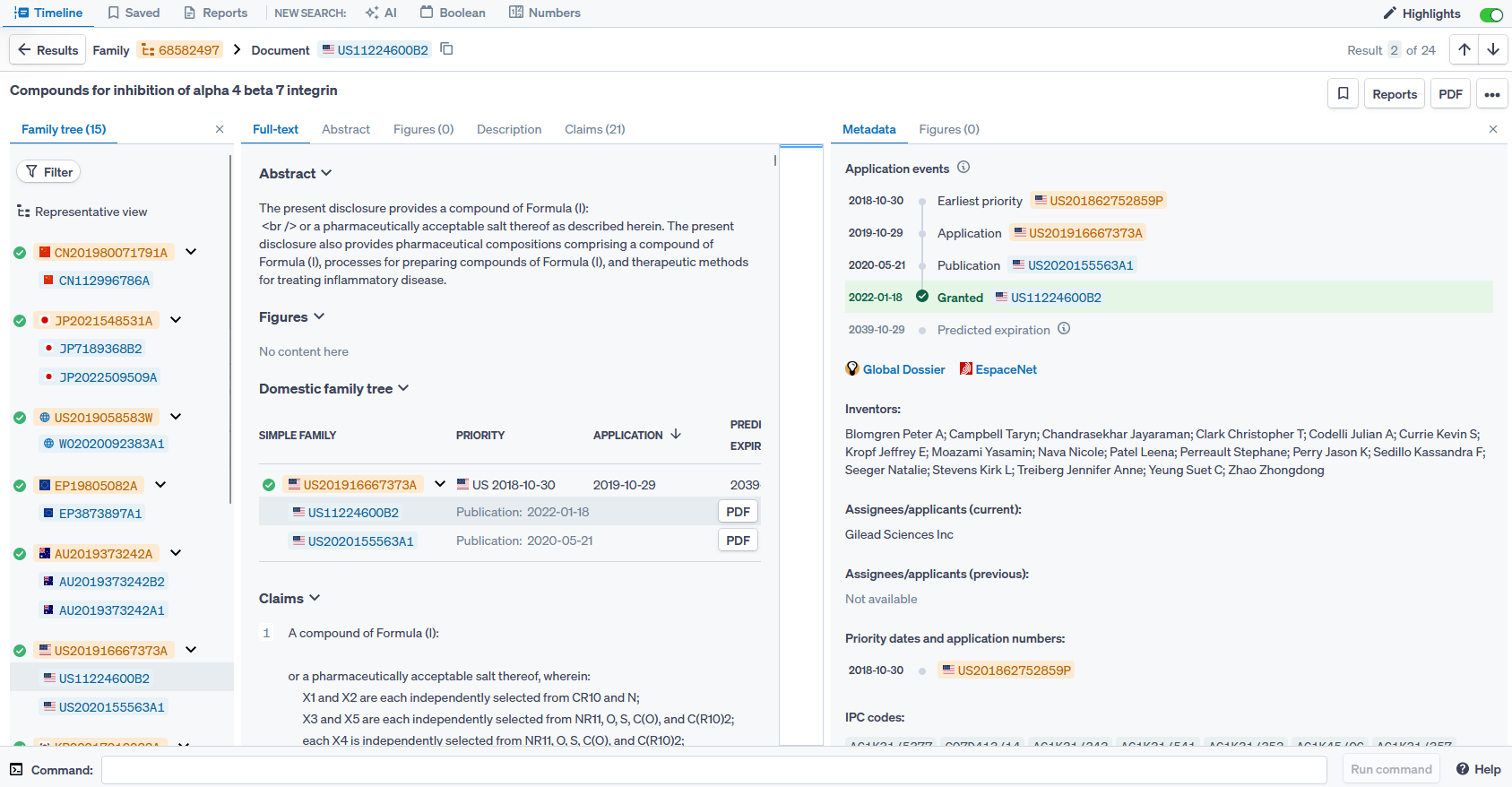Click the green check beside EP19805082A

pyautogui.click(x=20, y=486)
